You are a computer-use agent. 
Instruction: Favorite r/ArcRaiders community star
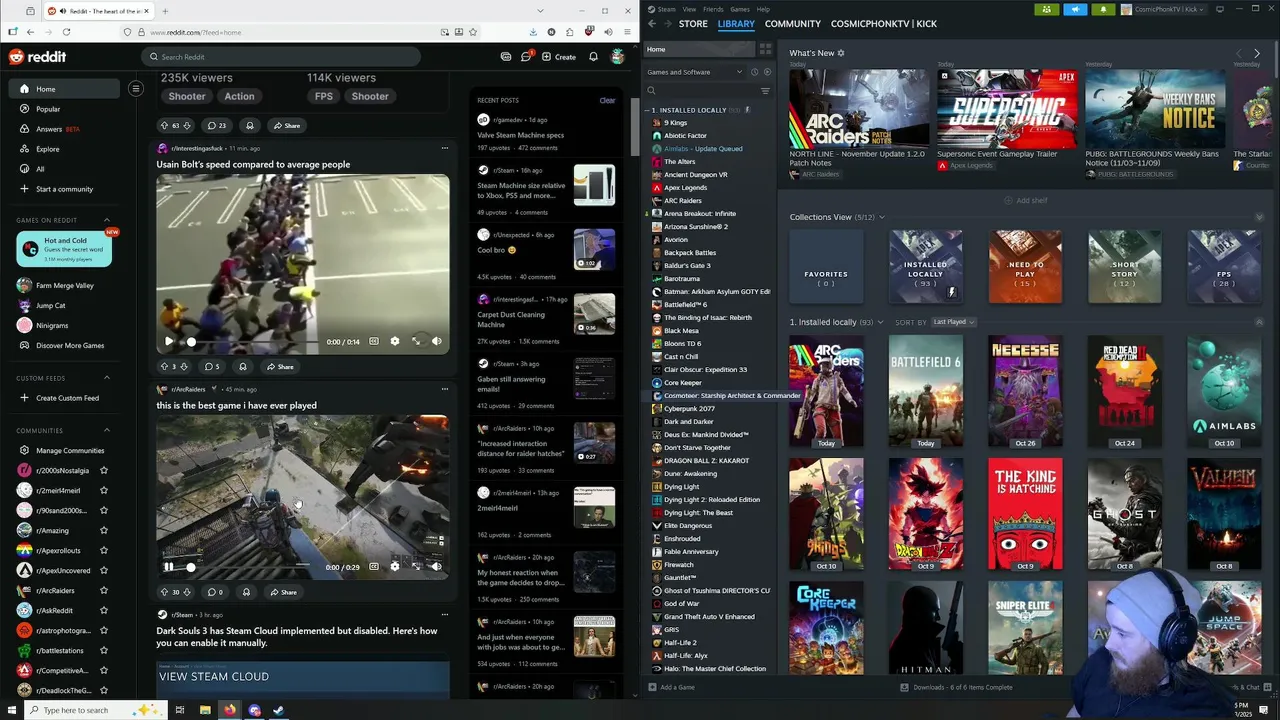(104, 591)
